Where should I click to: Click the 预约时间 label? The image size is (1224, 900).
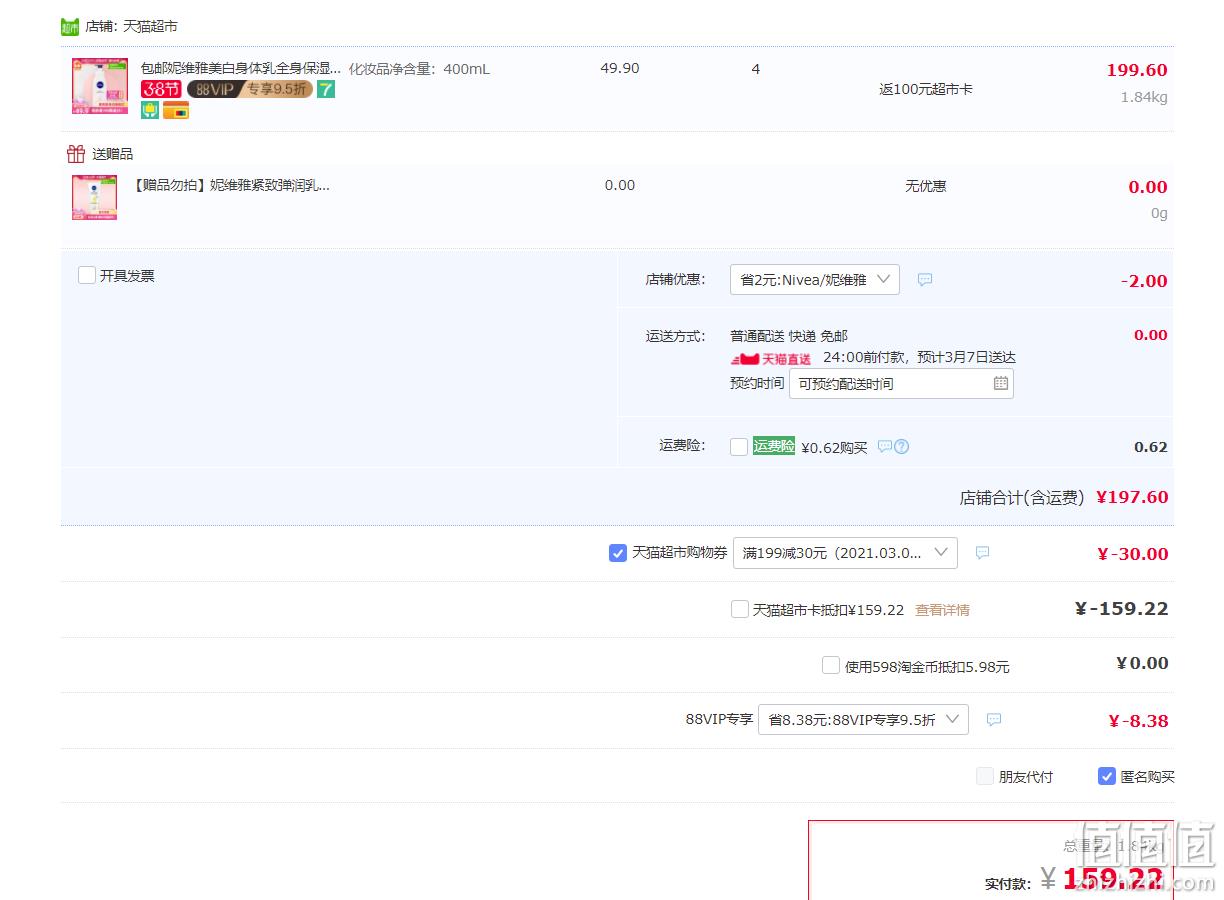(757, 383)
